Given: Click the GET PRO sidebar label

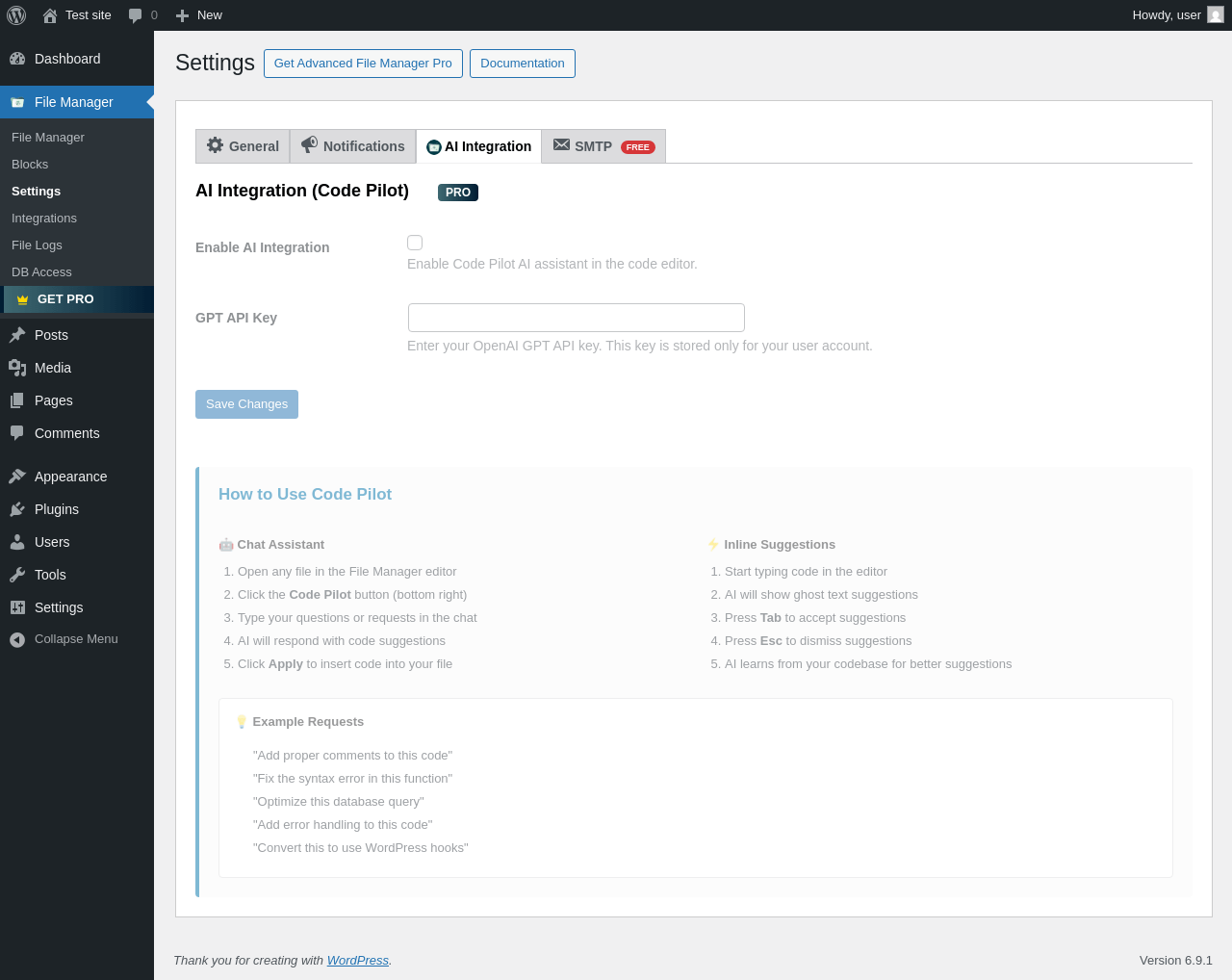Looking at the screenshot, I should pos(65,299).
